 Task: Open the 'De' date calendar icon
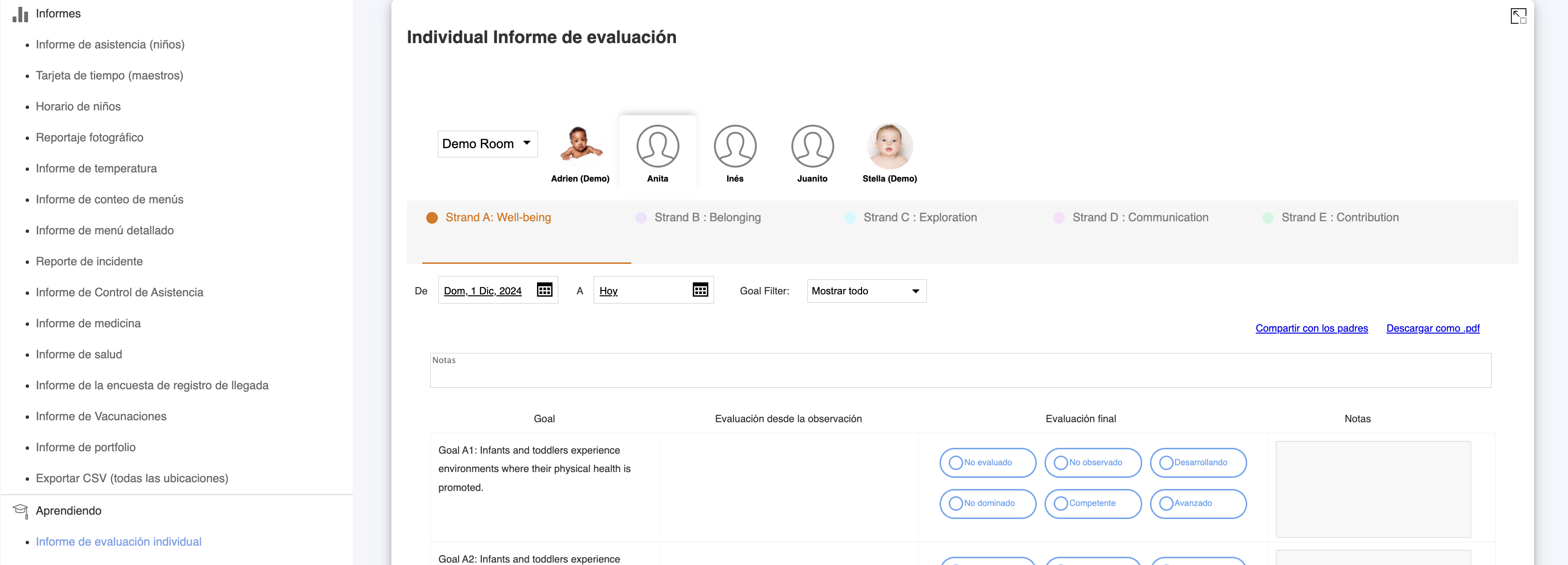click(544, 290)
